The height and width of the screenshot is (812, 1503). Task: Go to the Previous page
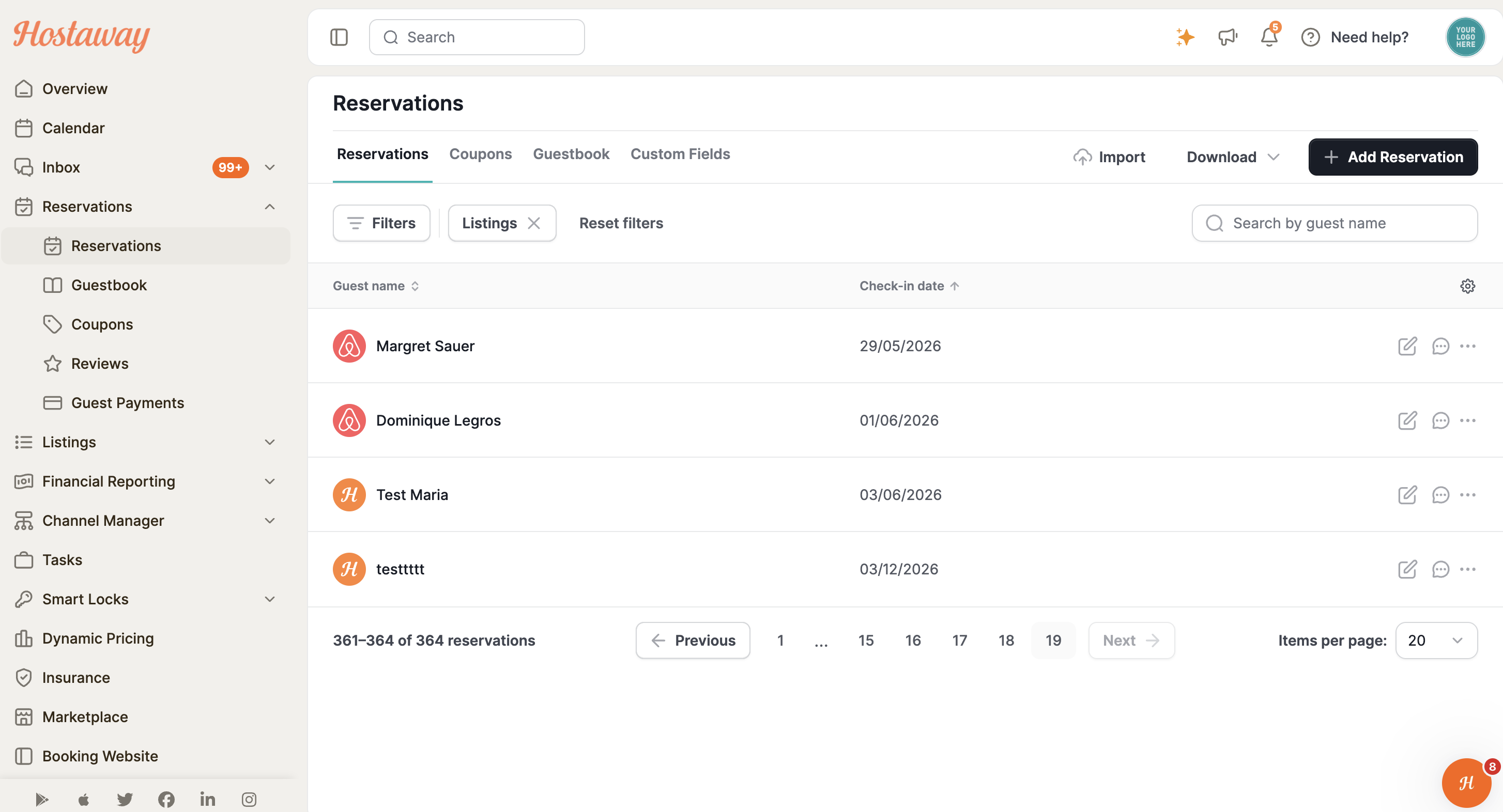pyautogui.click(x=693, y=640)
